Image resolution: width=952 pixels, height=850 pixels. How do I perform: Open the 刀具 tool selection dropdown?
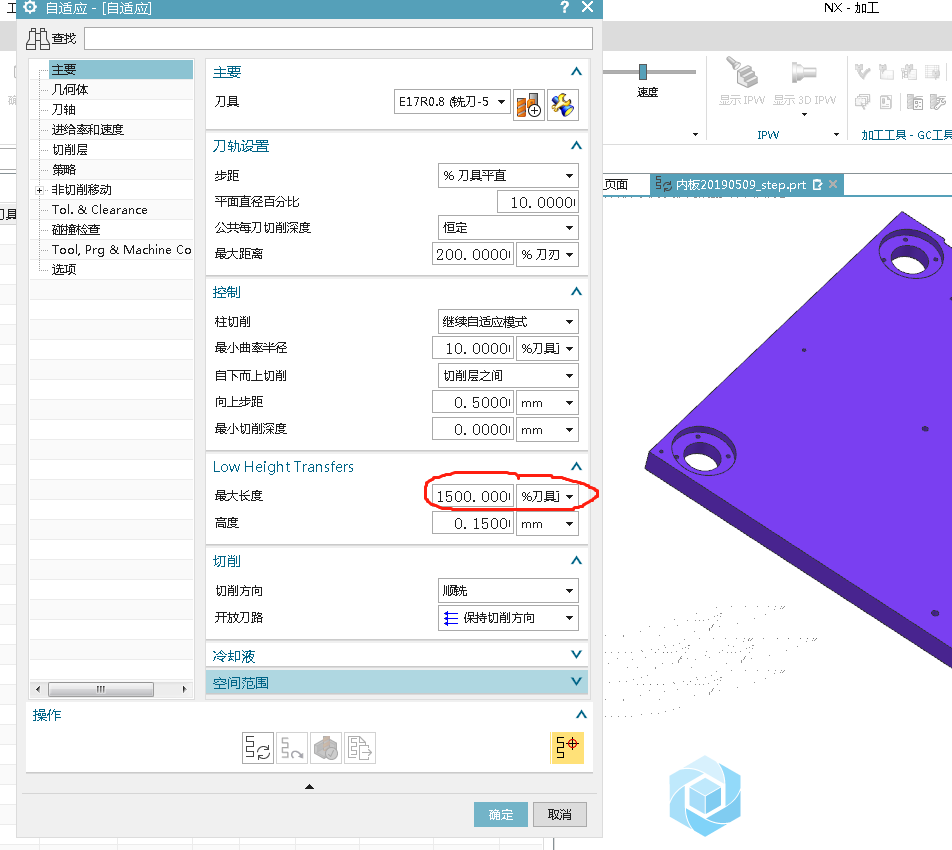[x=502, y=101]
